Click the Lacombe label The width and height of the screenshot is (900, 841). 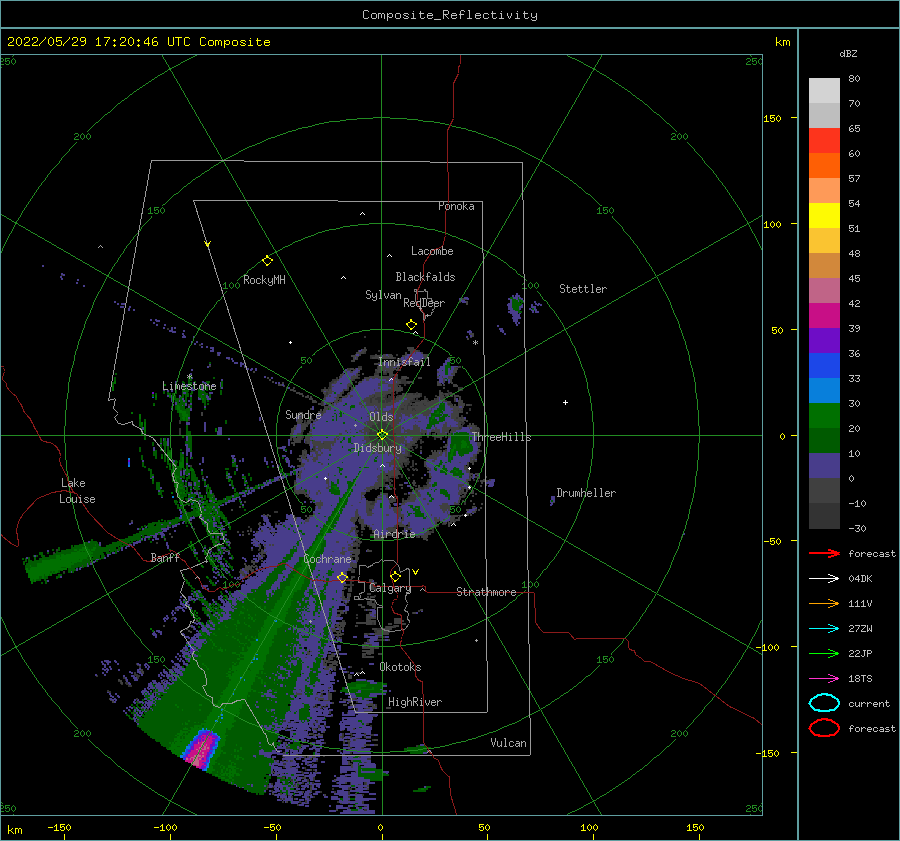tap(432, 251)
